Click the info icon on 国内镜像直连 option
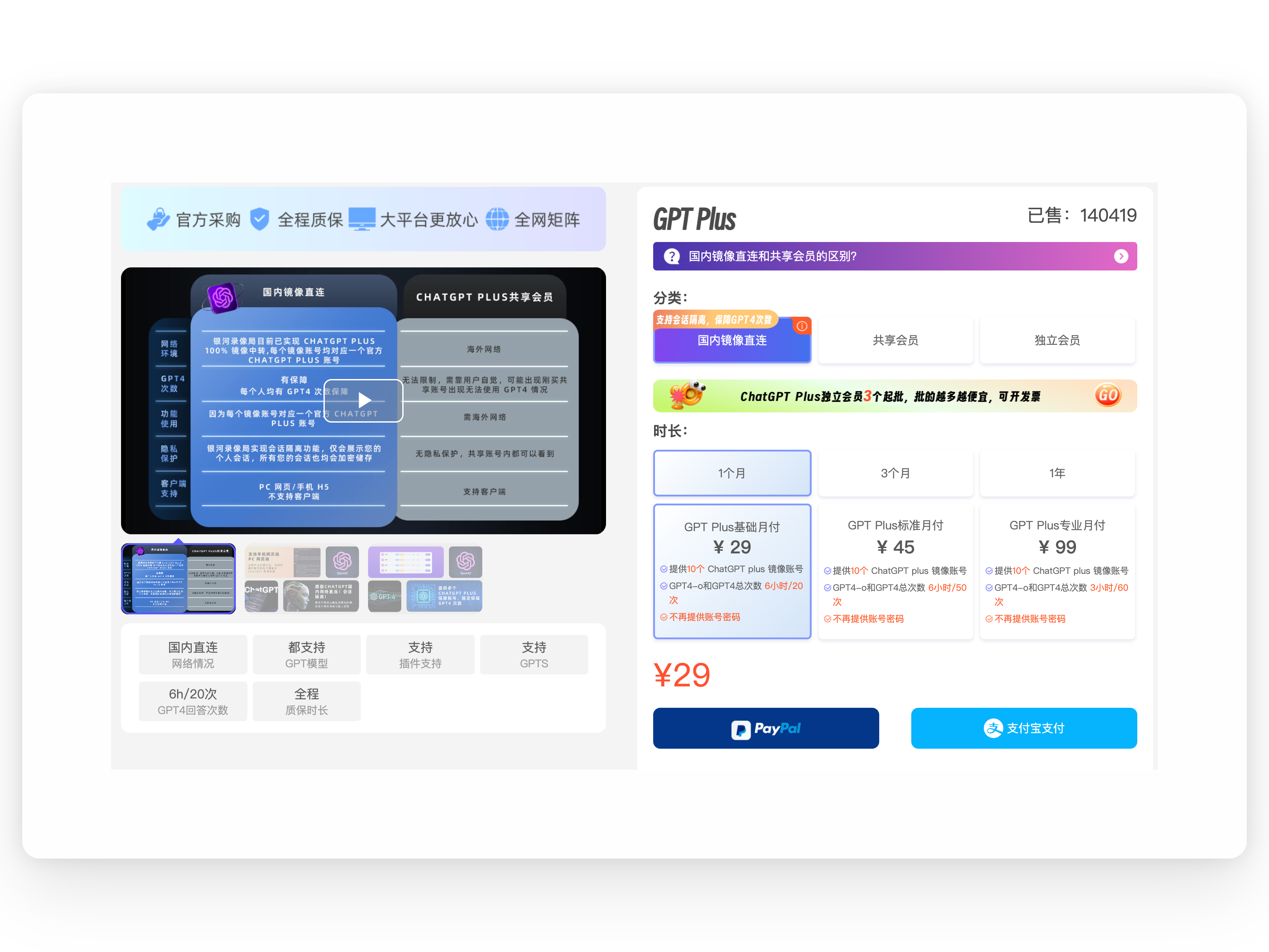This screenshot has width=1269, height=952. (x=802, y=326)
